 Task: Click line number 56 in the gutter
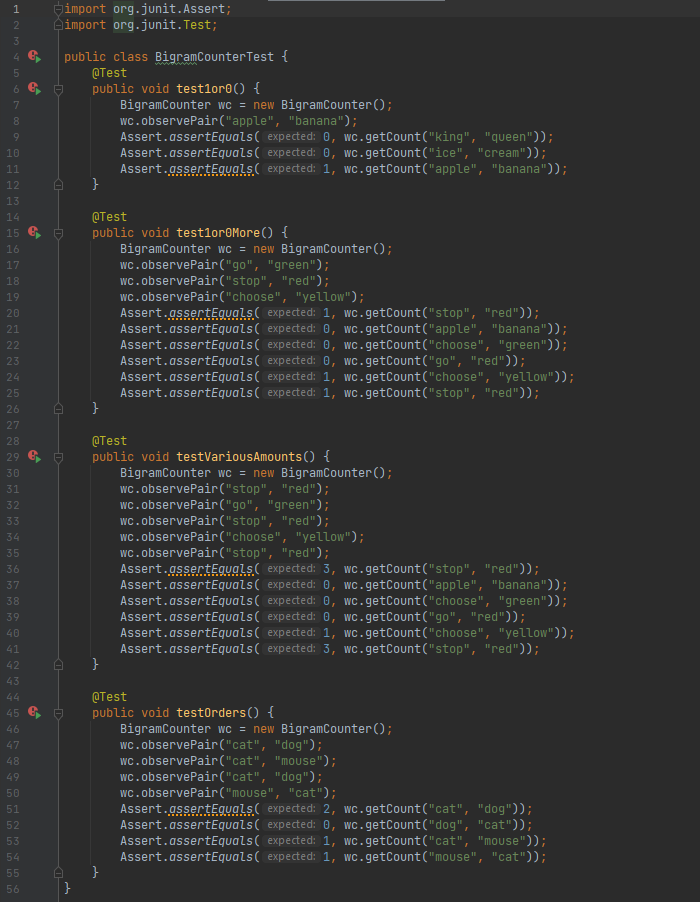pyautogui.click(x=13, y=889)
